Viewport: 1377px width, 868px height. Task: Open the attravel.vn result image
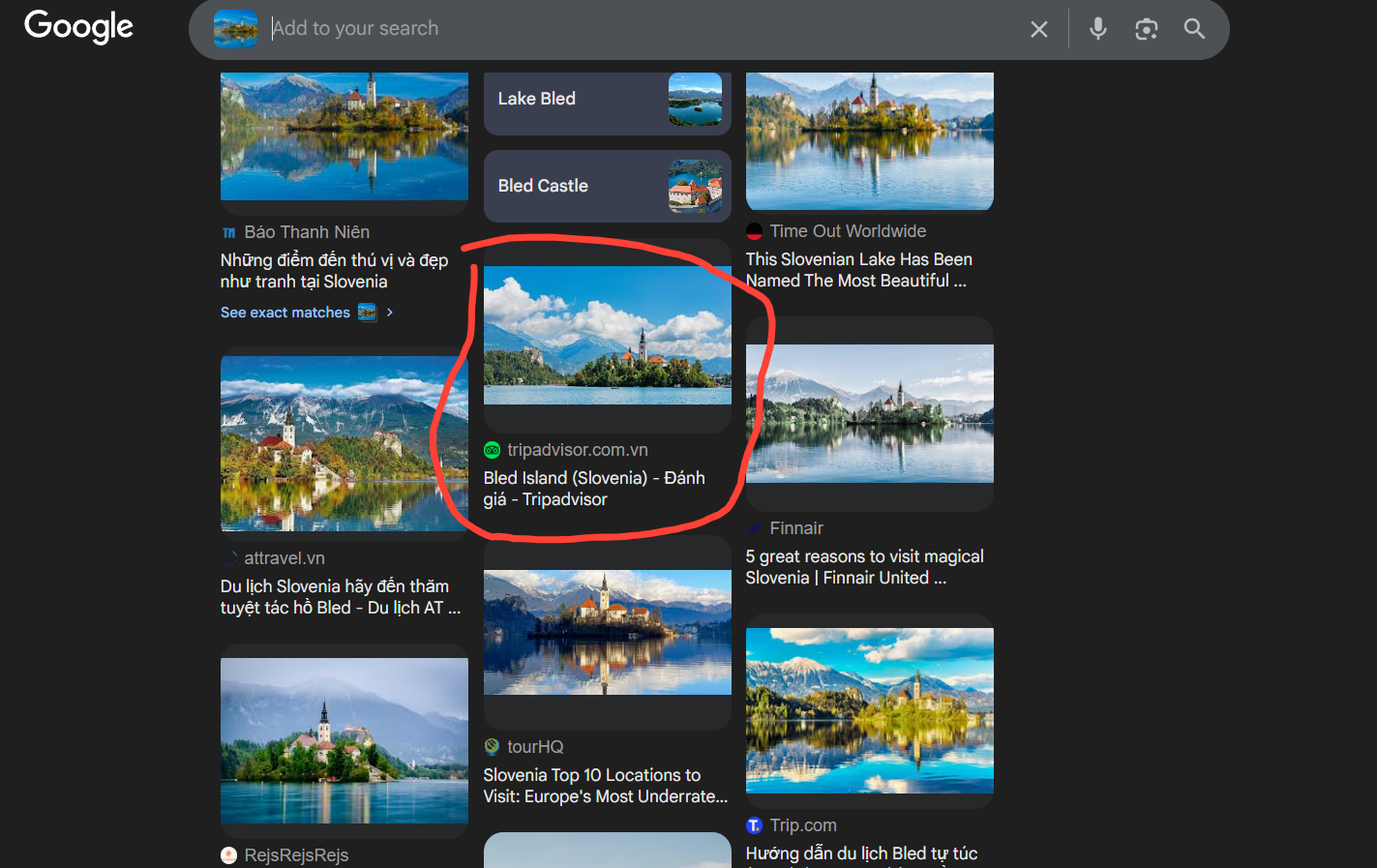[x=344, y=443]
